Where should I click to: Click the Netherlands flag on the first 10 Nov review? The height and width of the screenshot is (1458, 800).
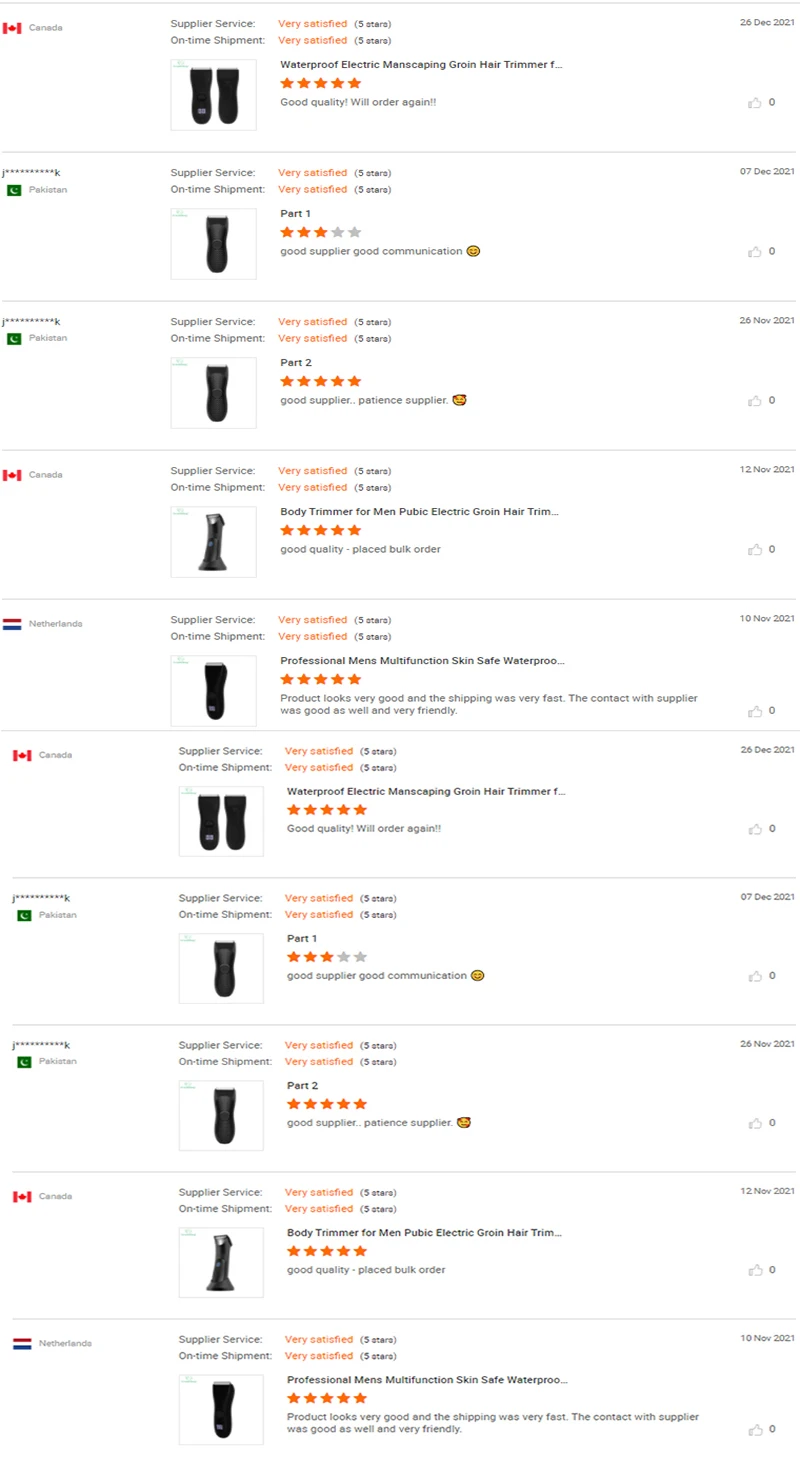coord(12,624)
